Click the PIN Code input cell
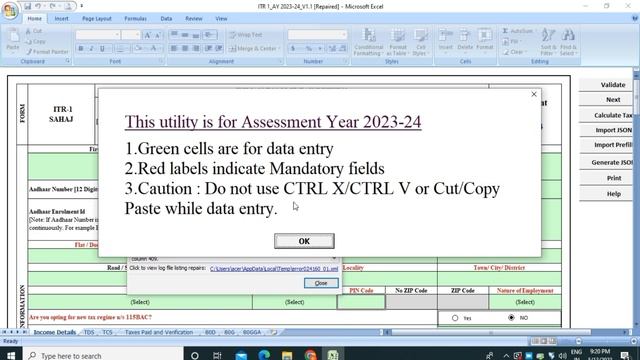 (x=361, y=302)
